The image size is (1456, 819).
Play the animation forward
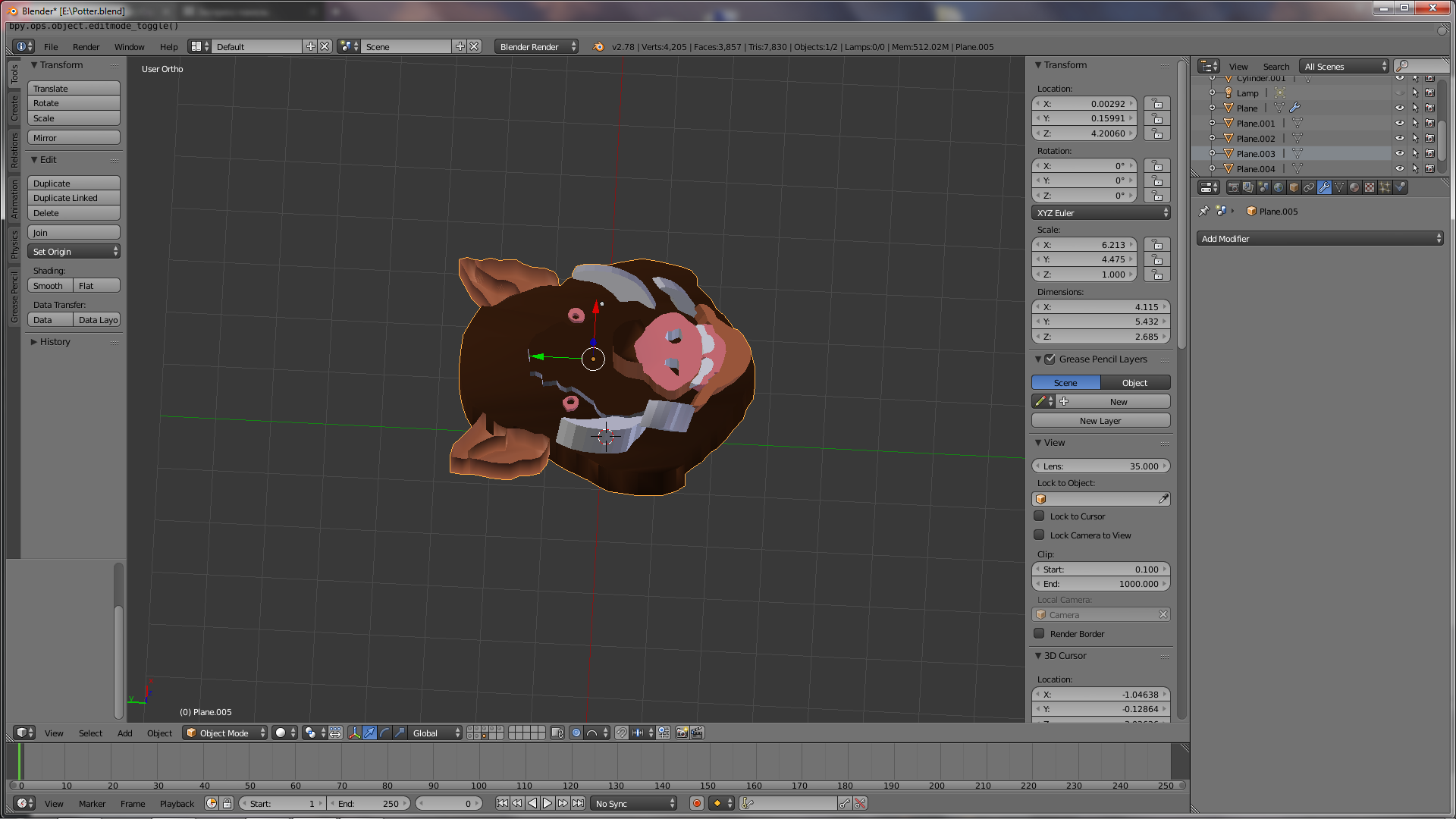[x=548, y=803]
